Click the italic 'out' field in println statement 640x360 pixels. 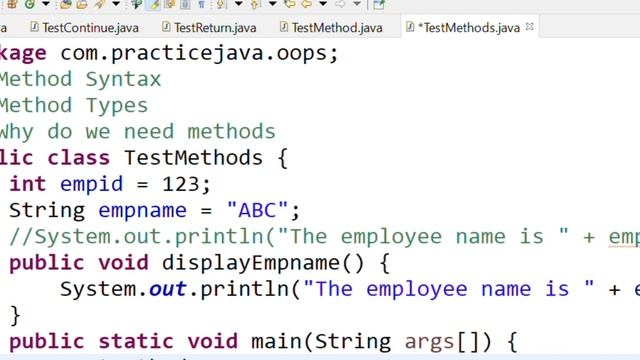[x=168, y=289]
